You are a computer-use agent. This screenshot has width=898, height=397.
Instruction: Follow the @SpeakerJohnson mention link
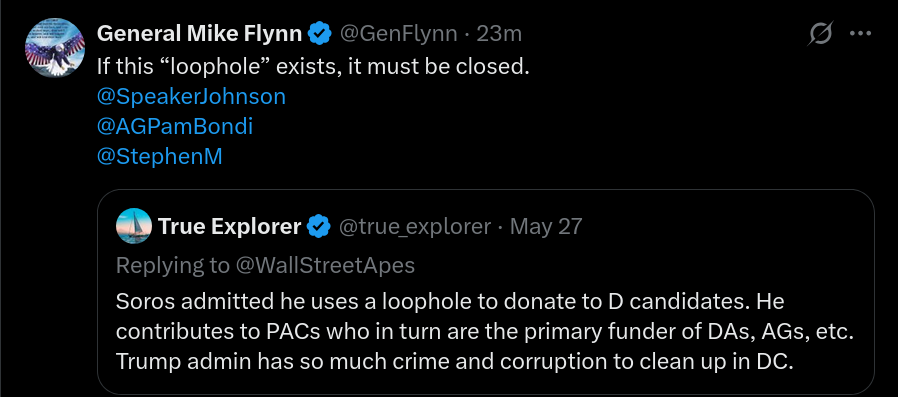coord(191,96)
